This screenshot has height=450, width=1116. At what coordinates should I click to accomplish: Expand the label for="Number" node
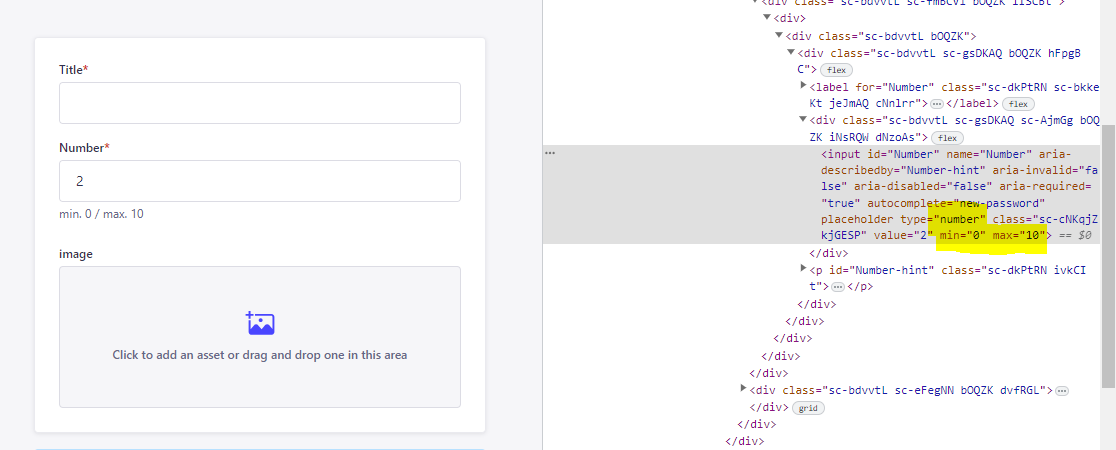pos(804,86)
